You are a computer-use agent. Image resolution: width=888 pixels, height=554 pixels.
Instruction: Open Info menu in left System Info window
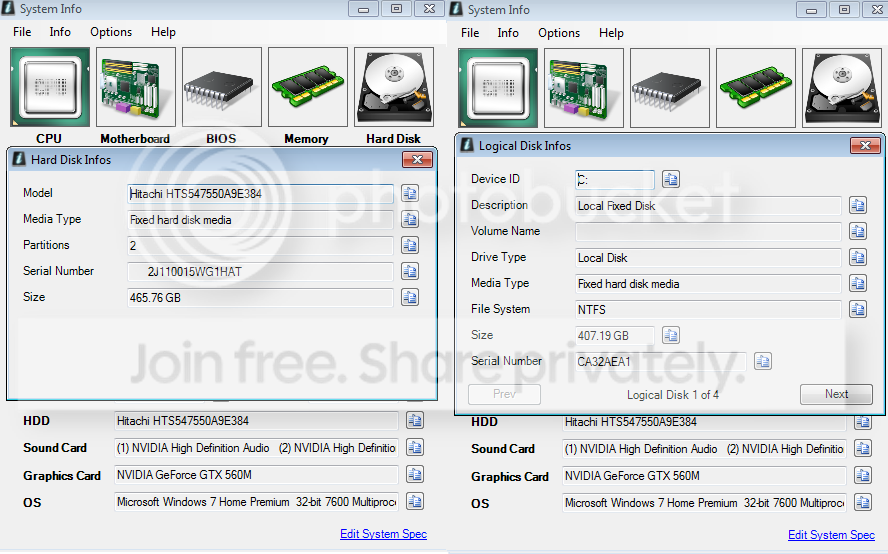(60, 32)
